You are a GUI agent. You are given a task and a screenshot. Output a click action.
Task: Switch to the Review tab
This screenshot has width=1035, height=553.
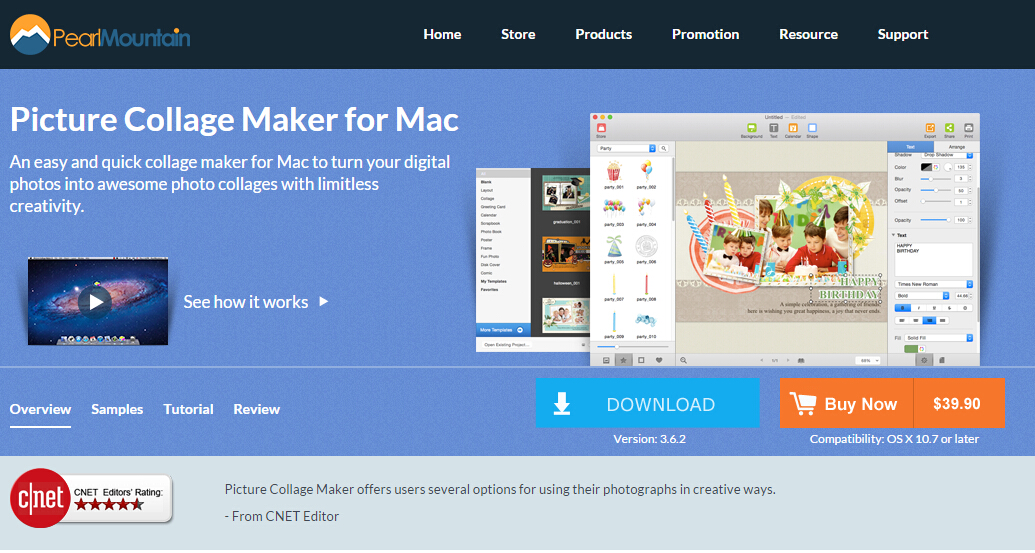[257, 409]
